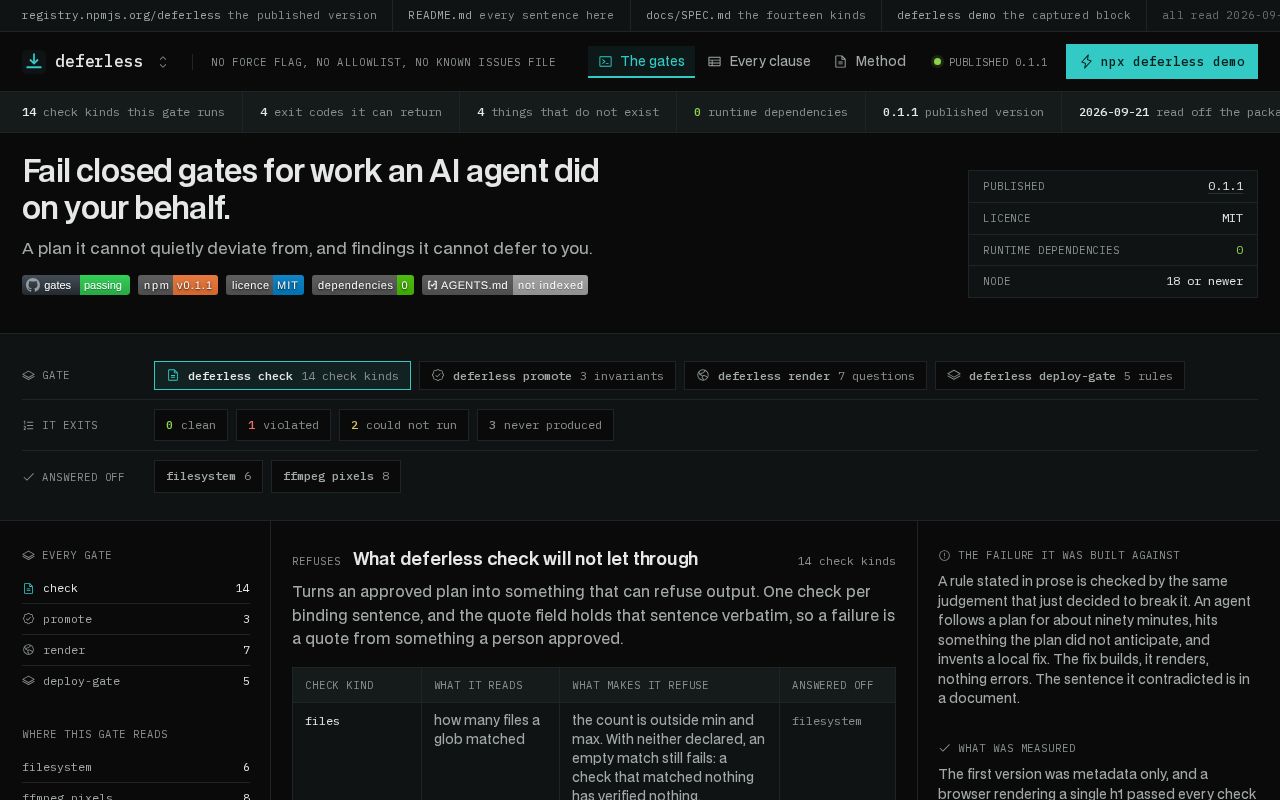Filter by exit code 0 clean
This screenshot has height=800, width=1280.
point(191,425)
